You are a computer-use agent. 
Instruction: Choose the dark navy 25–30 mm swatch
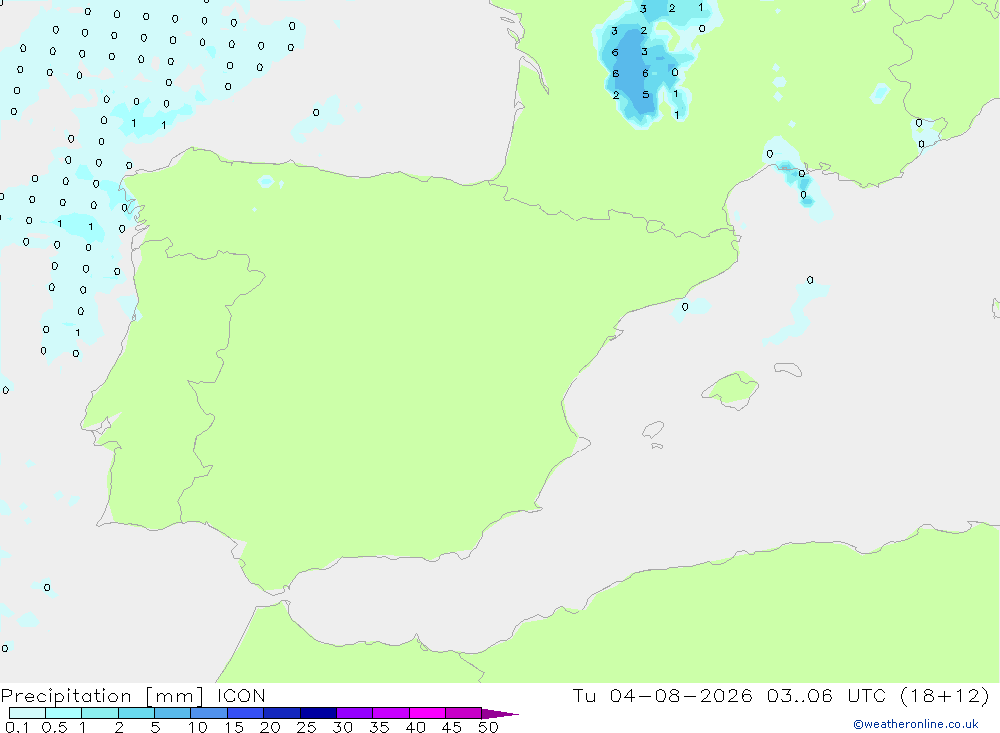(x=318, y=713)
